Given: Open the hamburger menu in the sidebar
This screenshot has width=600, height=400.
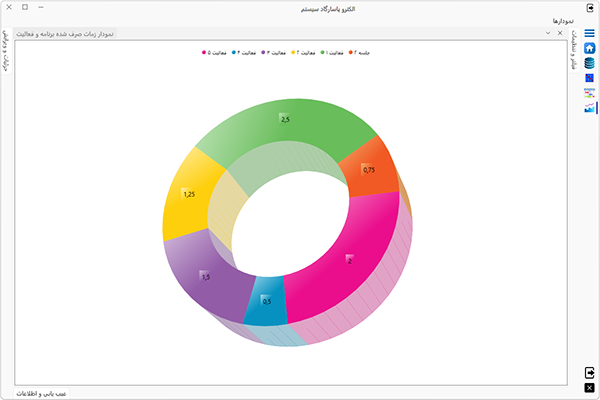Looking at the screenshot, I should [589, 33].
